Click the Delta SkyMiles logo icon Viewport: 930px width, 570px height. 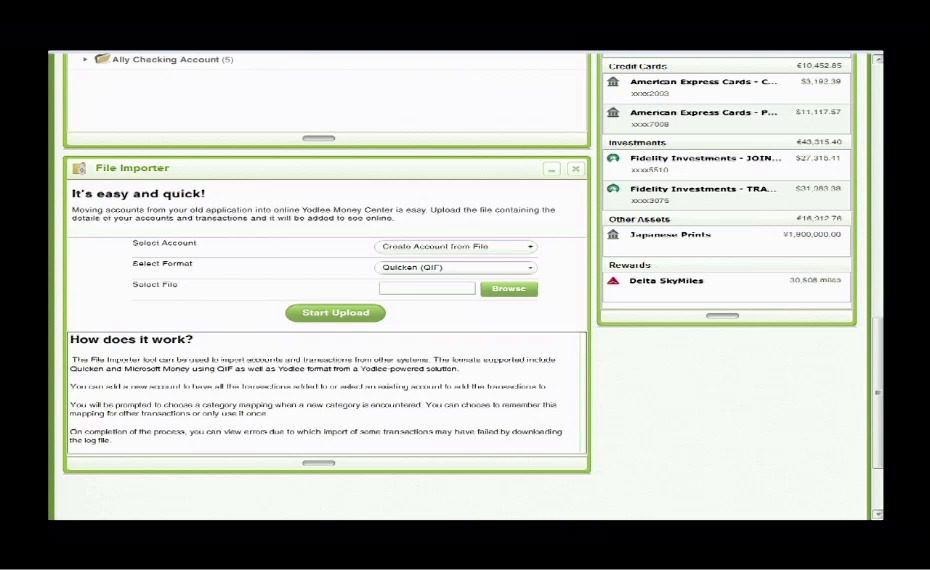click(613, 281)
